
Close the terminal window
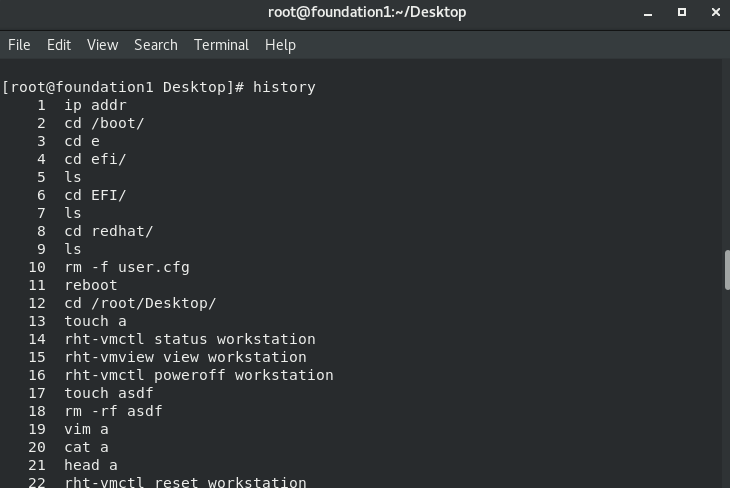tap(716, 13)
